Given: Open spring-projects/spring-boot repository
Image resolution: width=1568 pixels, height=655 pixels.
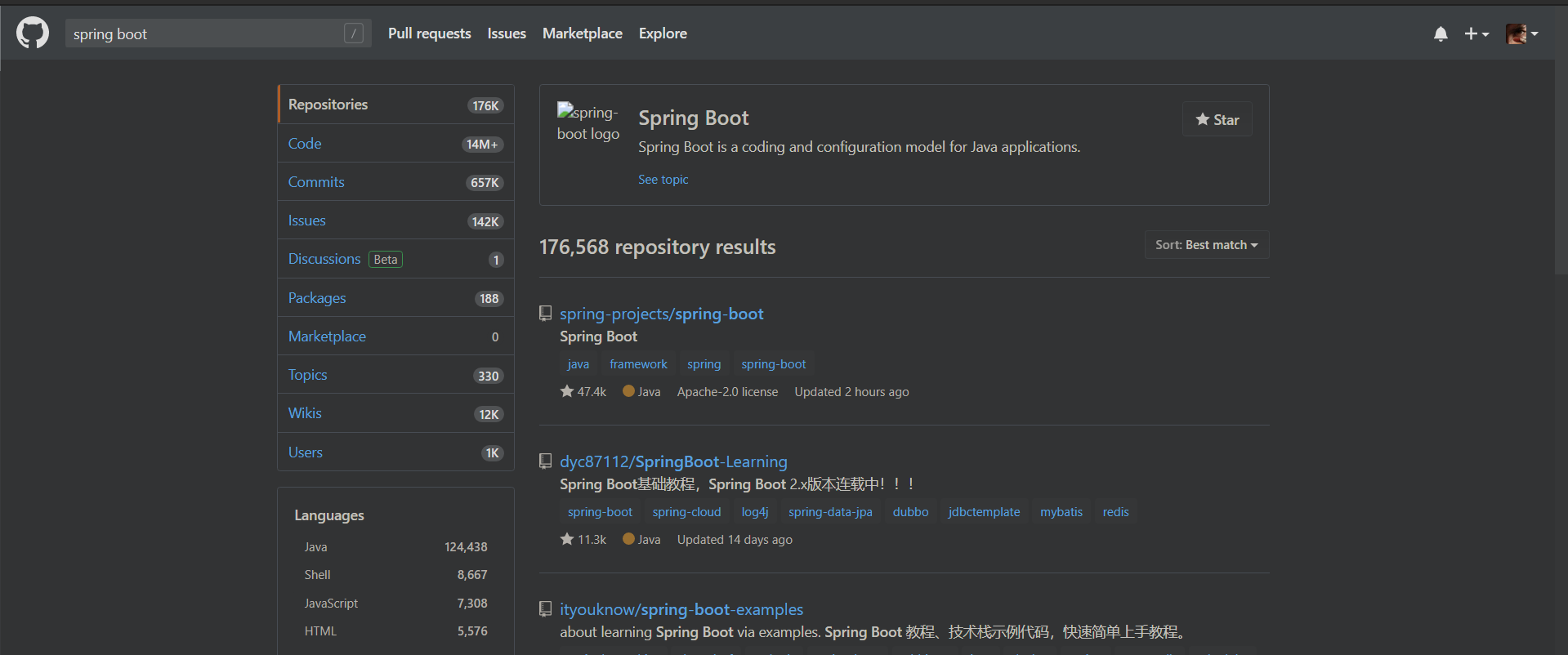Looking at the screenshot, I should tap(662, 314).
